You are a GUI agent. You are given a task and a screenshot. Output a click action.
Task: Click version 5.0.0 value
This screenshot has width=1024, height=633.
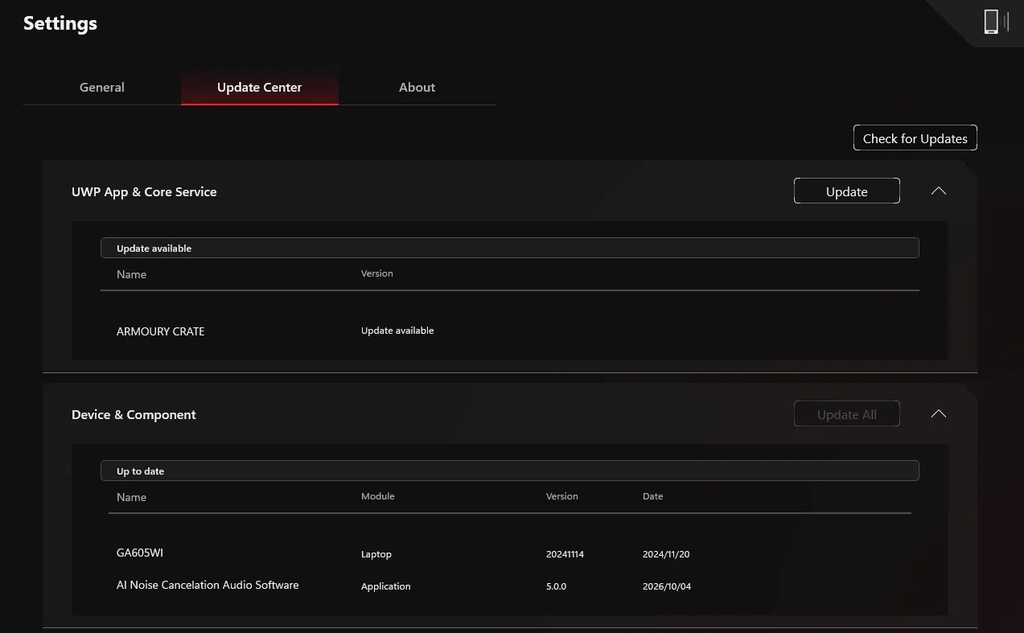coord(556,586)
